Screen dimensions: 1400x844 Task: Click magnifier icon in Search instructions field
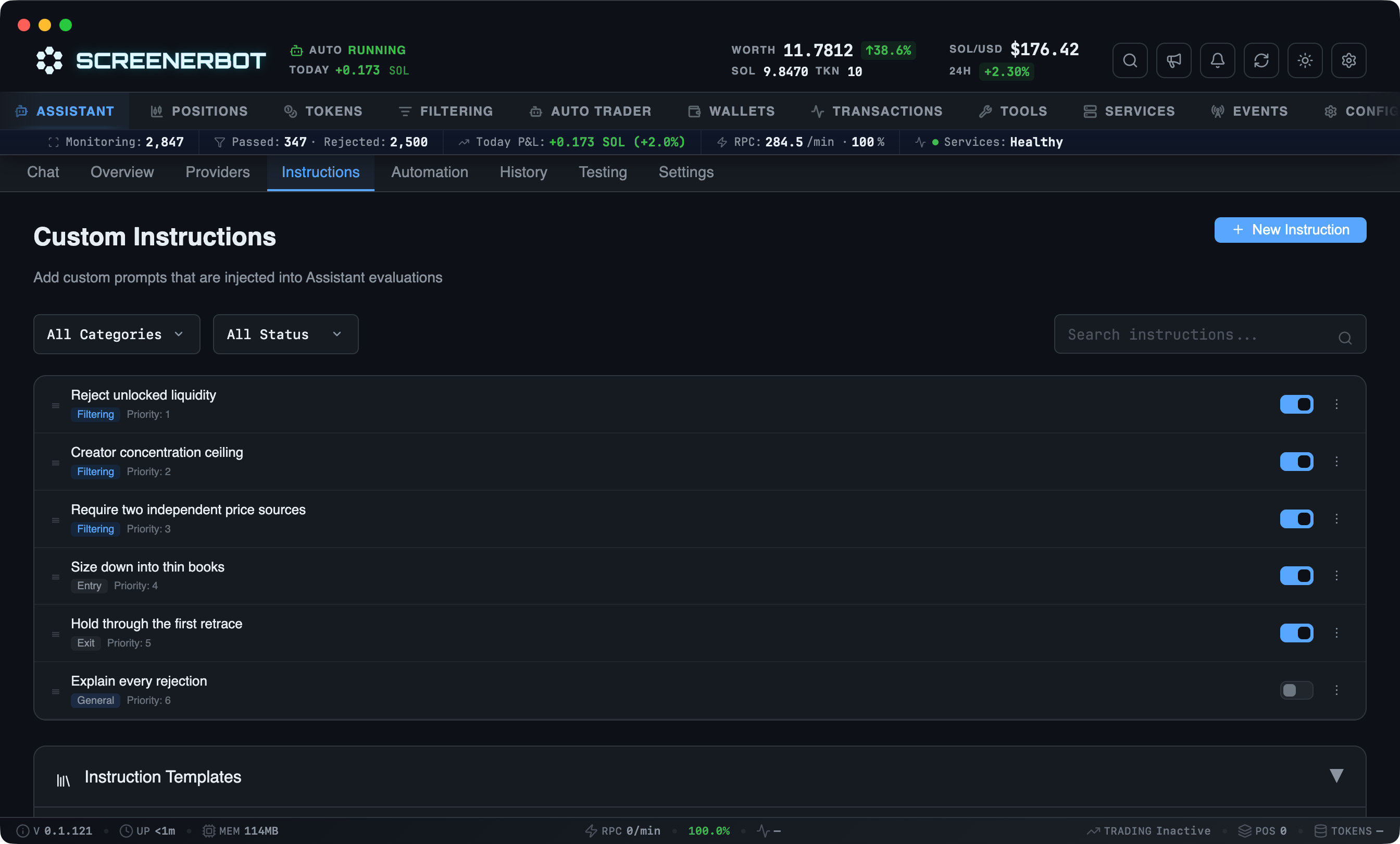(x=1345, y=338)
